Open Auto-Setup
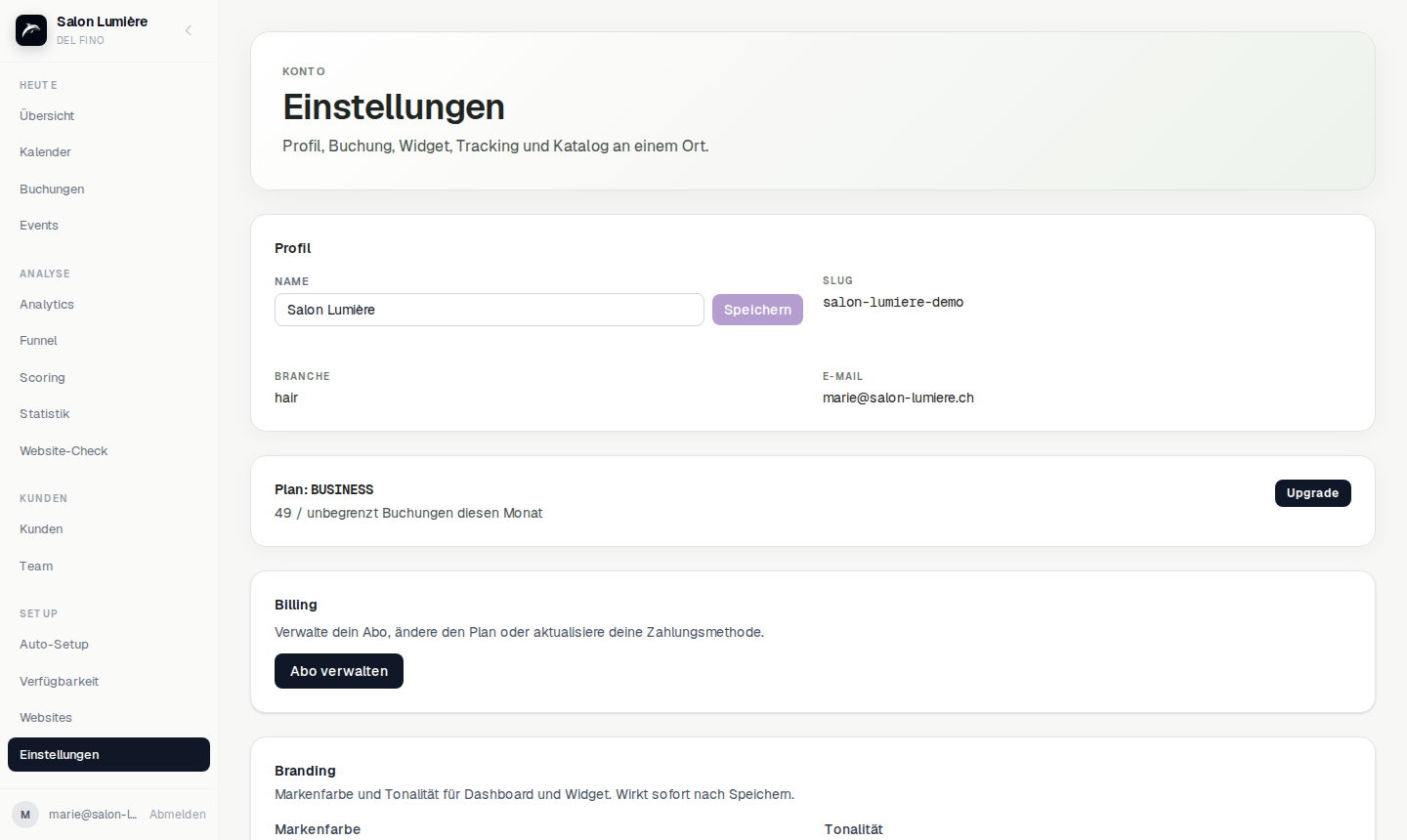 coord(108,645)
